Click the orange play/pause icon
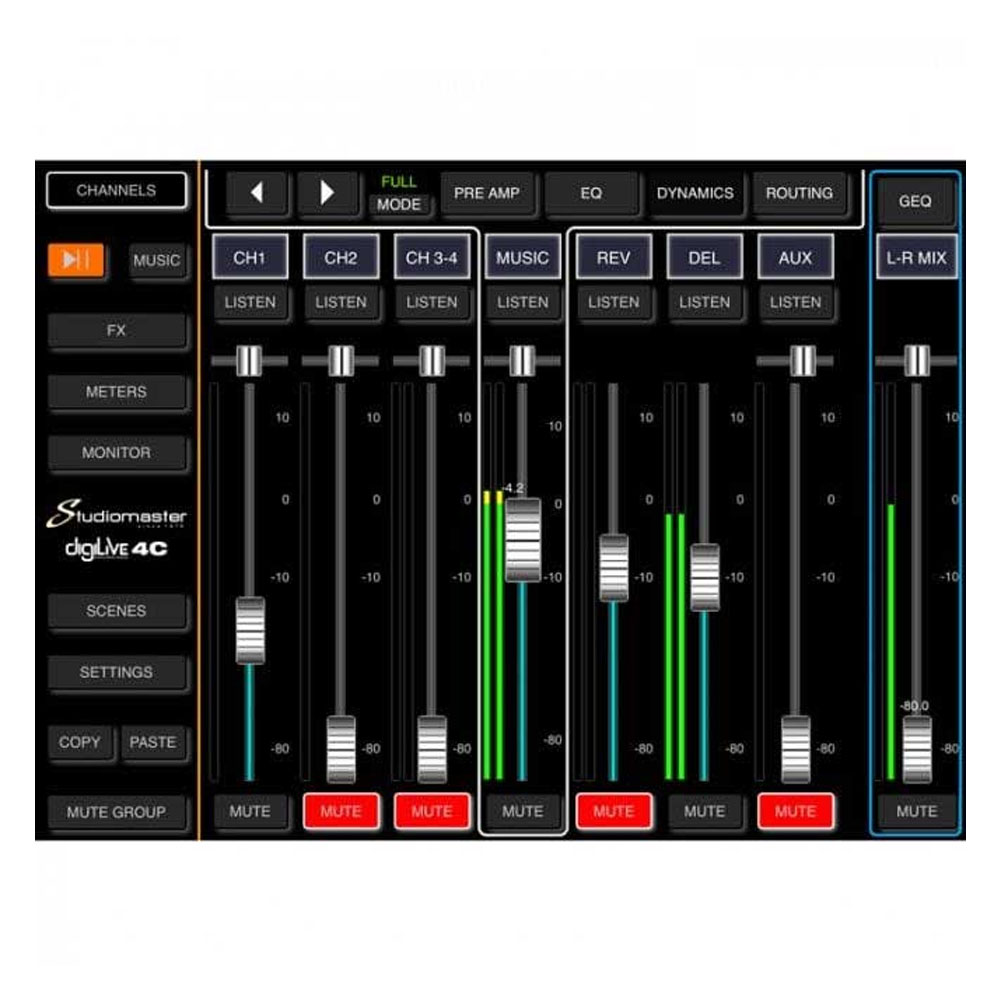 tap(76, 260)
